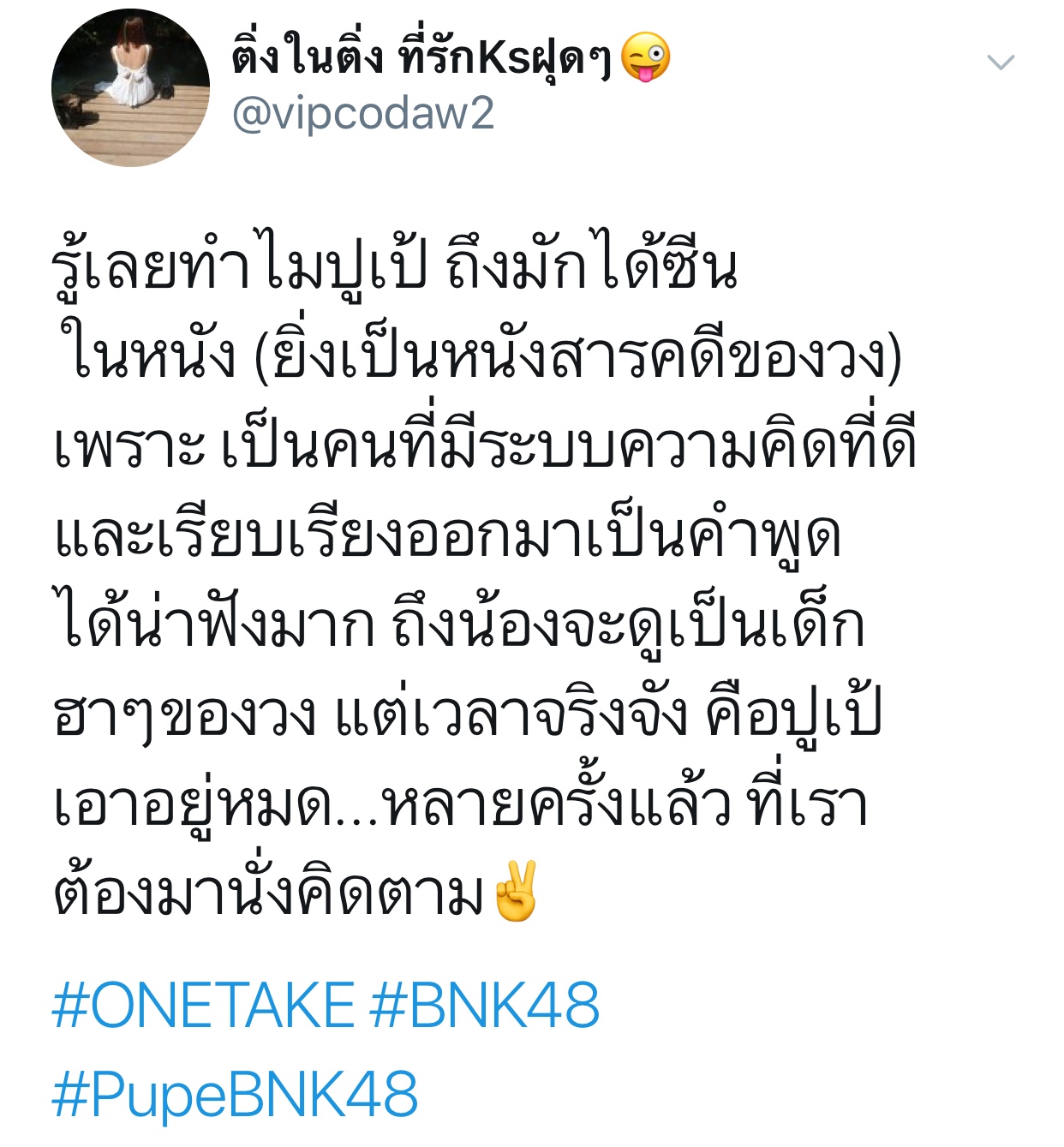The height and width of the screenshot is (1147, 1064).
Task: Tap tweet line beginning เพราะ เป็นคนที่มีระบบ
Action: pos(485,444)
